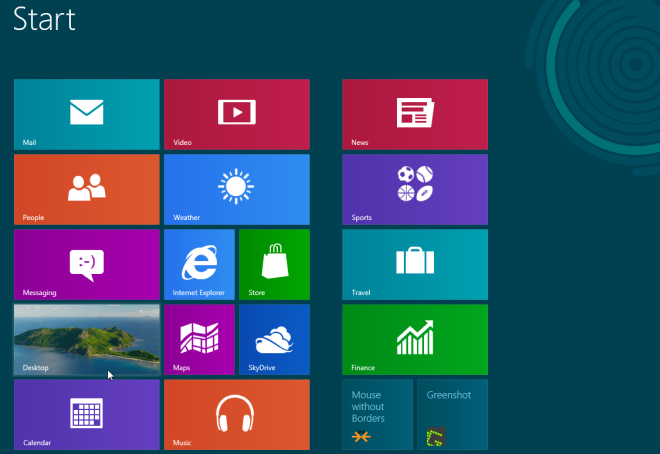Open the Store tile
The height and width of the screenshot is (454, 660).
(274, 264)
